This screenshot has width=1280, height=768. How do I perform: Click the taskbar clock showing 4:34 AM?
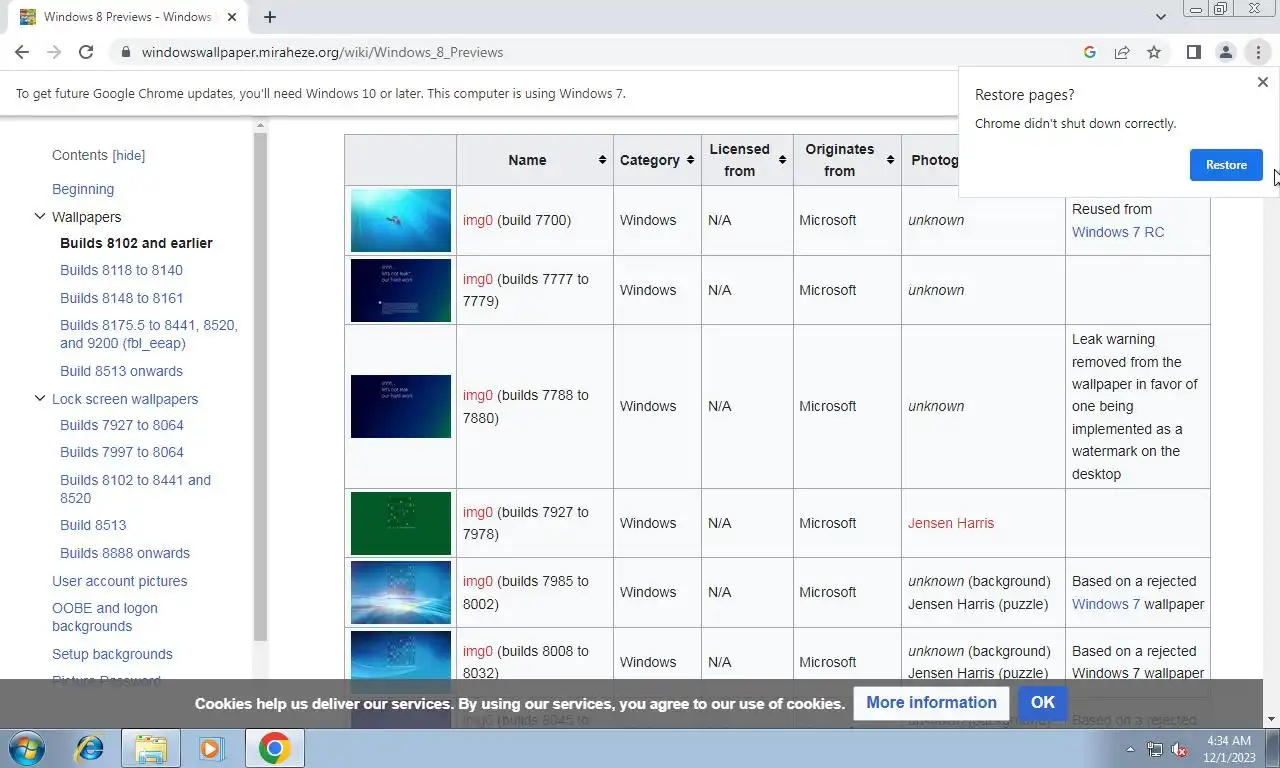1229,749
